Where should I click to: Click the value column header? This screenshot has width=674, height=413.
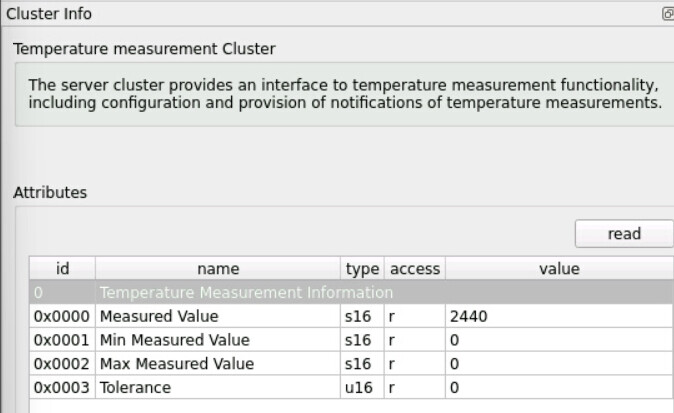(559, 269)
